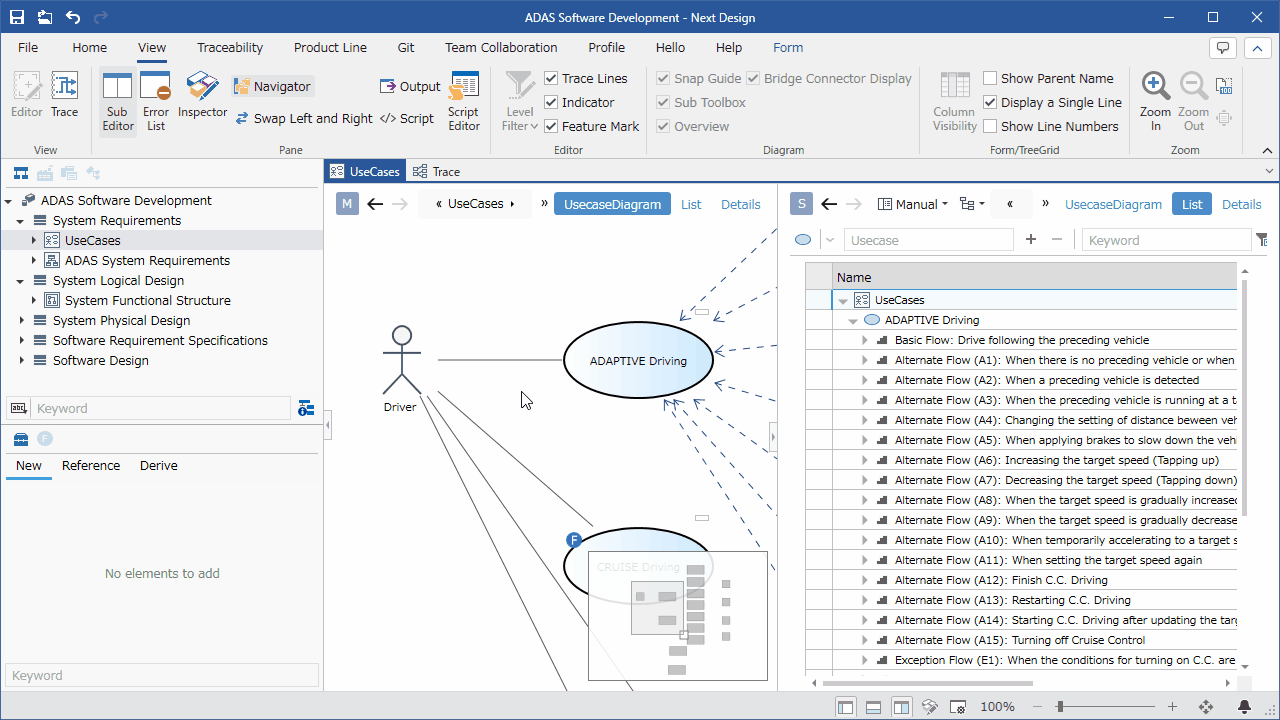Toggle the Bridge Connector Display checkbox
The width and height of the screenshot is (1280, 720).
tap(753, 78)
